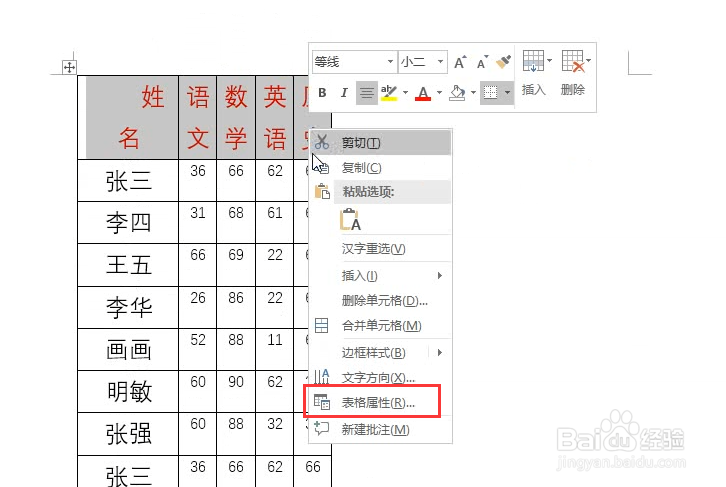Apply text highlight color
726x487 pixels.
(x=389, y=93)
